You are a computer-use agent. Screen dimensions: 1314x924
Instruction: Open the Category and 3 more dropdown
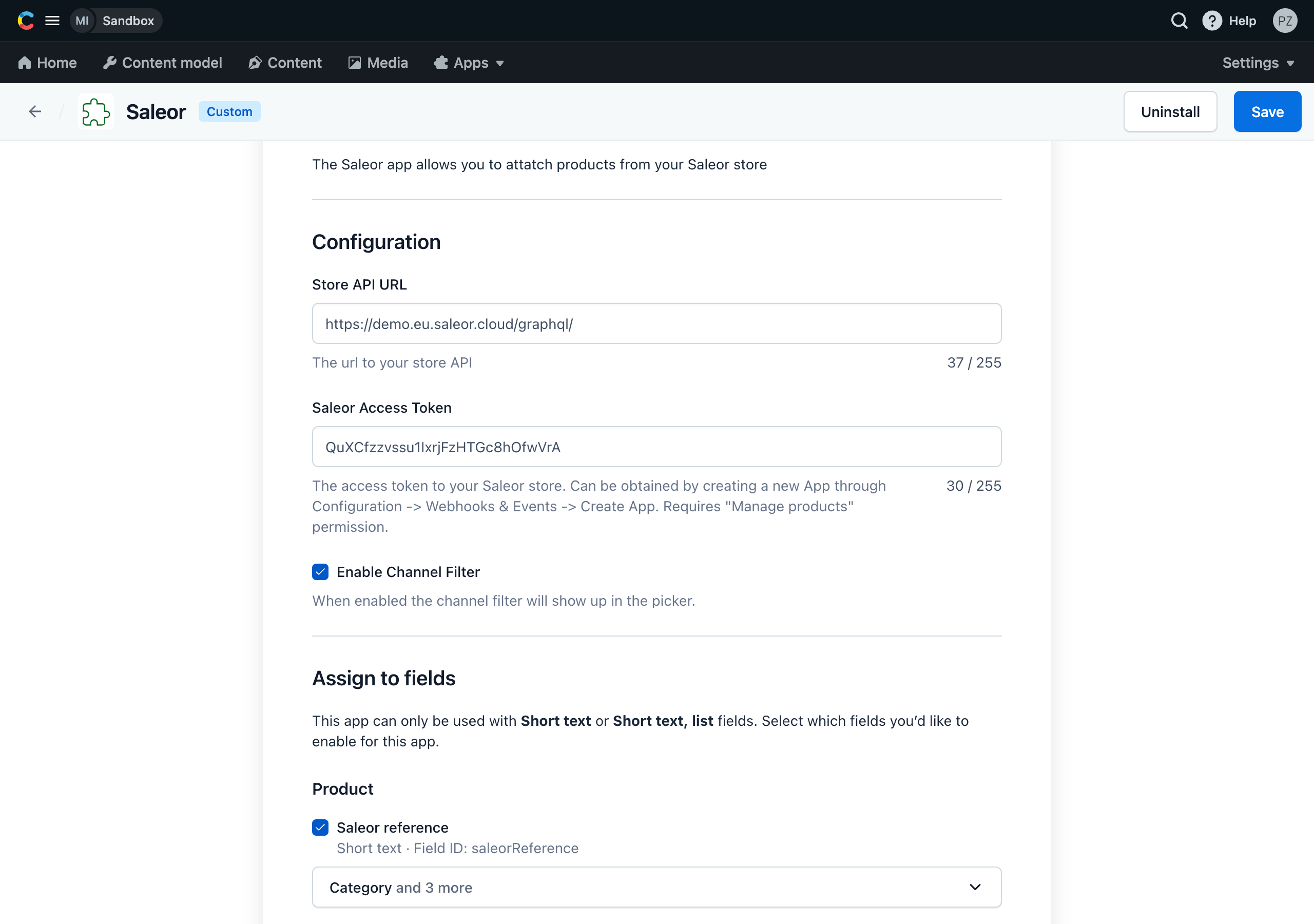[x=656, y=888]
